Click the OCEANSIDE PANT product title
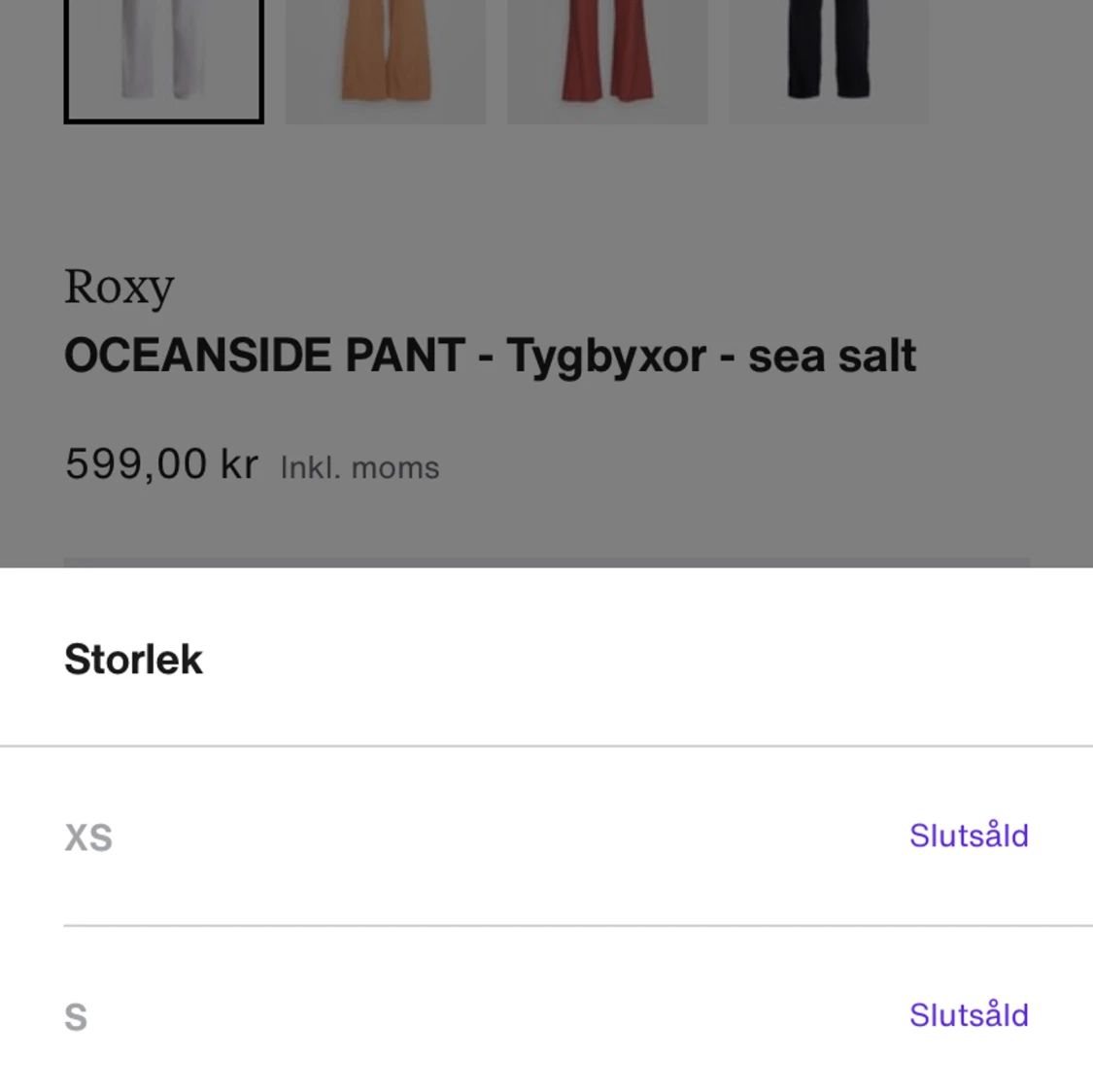The height and width of the screenshot is (1092, 1093). tap(490, 356)
